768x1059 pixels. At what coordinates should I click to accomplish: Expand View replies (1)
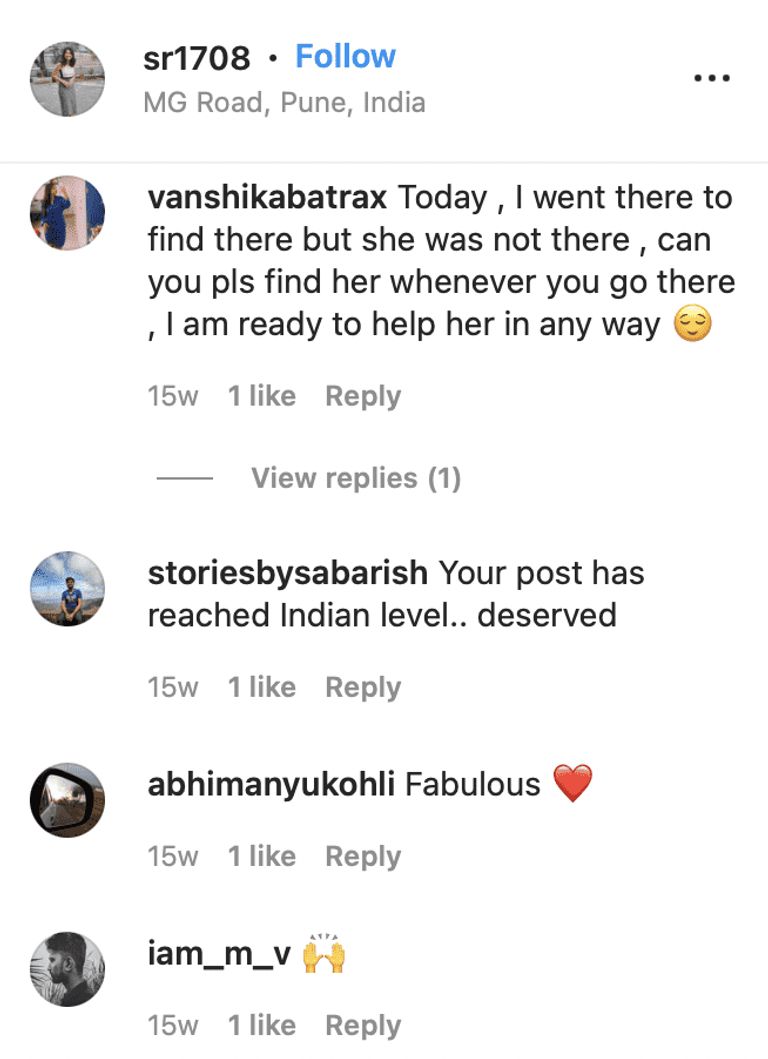pyautogui.click(x=356, y=478)
